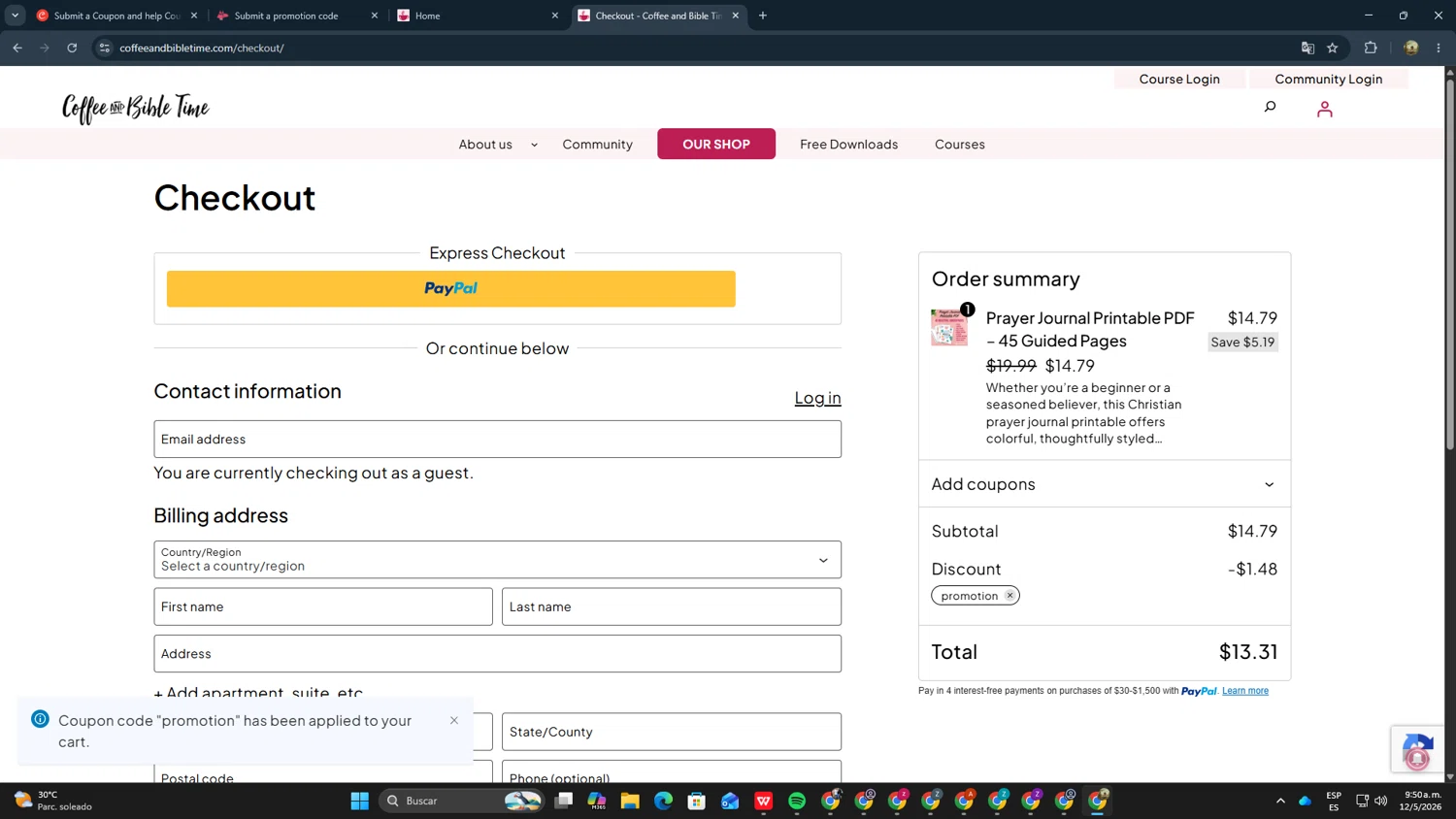Open the Chrome three-dot menu
1456x819 pixels.
1439,48
